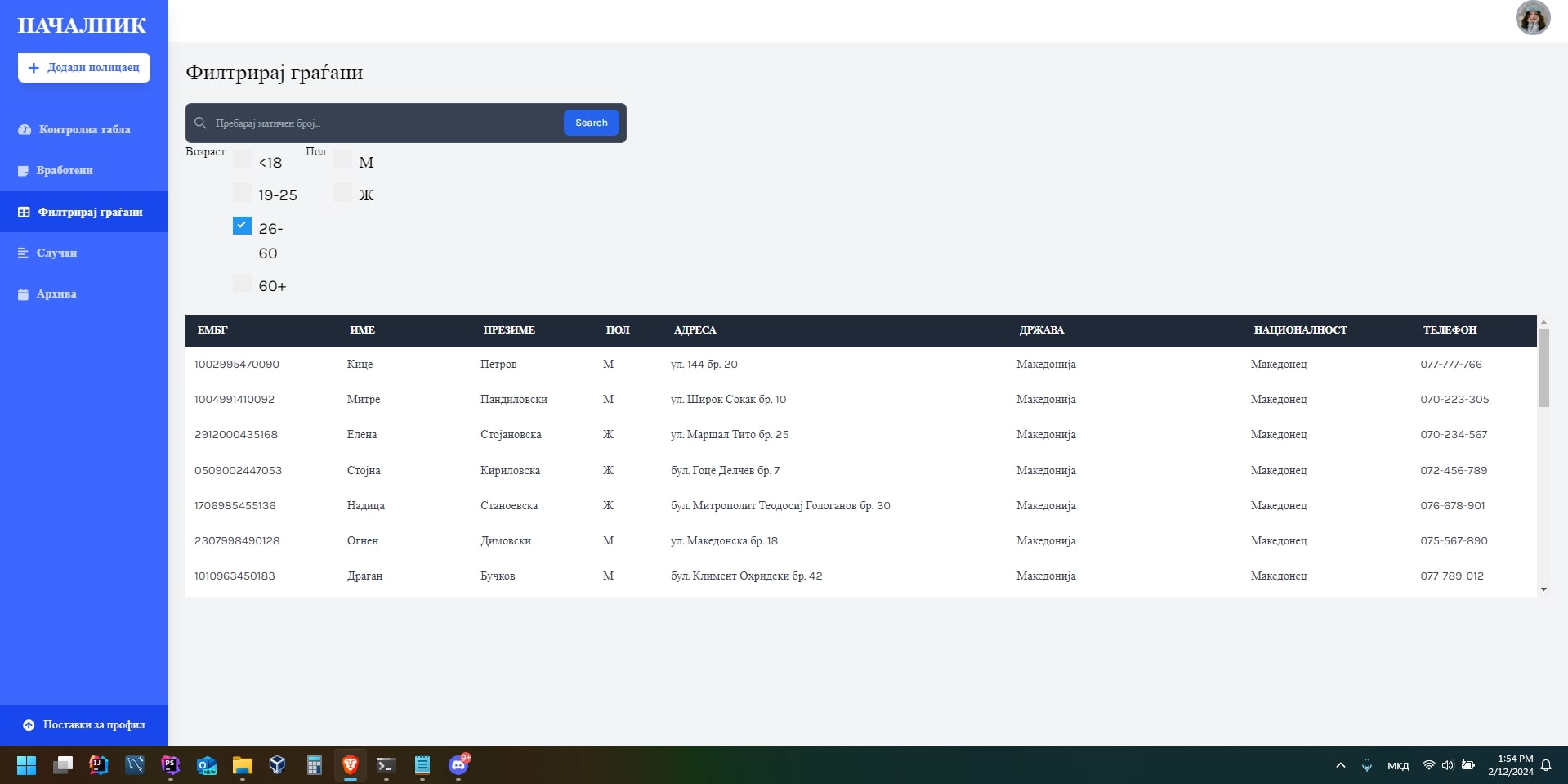Image resolution: width=1568 pixels, height=784 pixels.
Task: Uncheck the 26-60 age checkbox
Action: click(x=242, y=226)
